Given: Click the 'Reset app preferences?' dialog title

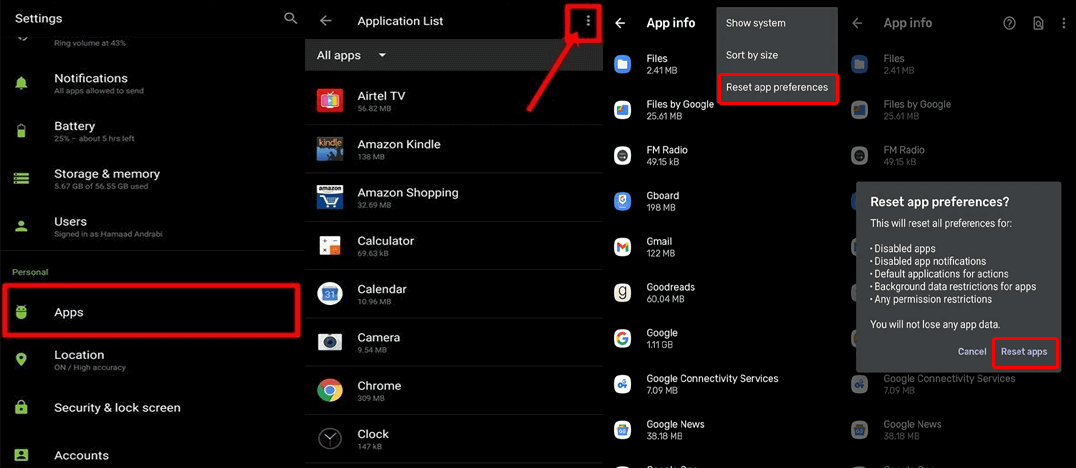Looking at the screenshot, I should pyautogui.click(x=942, y=202).
